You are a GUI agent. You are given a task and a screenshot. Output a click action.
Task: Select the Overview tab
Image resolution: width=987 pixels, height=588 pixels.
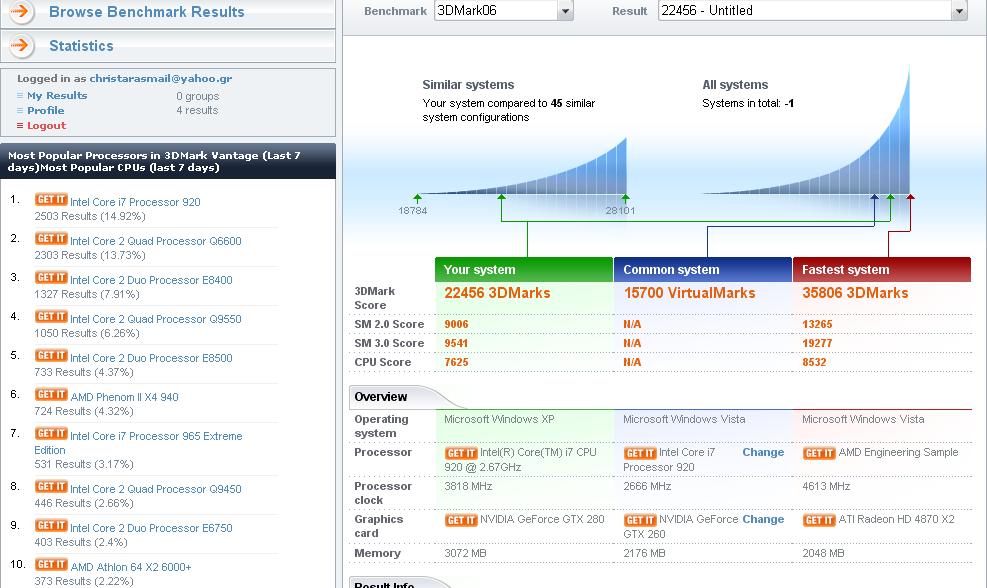[381, 397]
